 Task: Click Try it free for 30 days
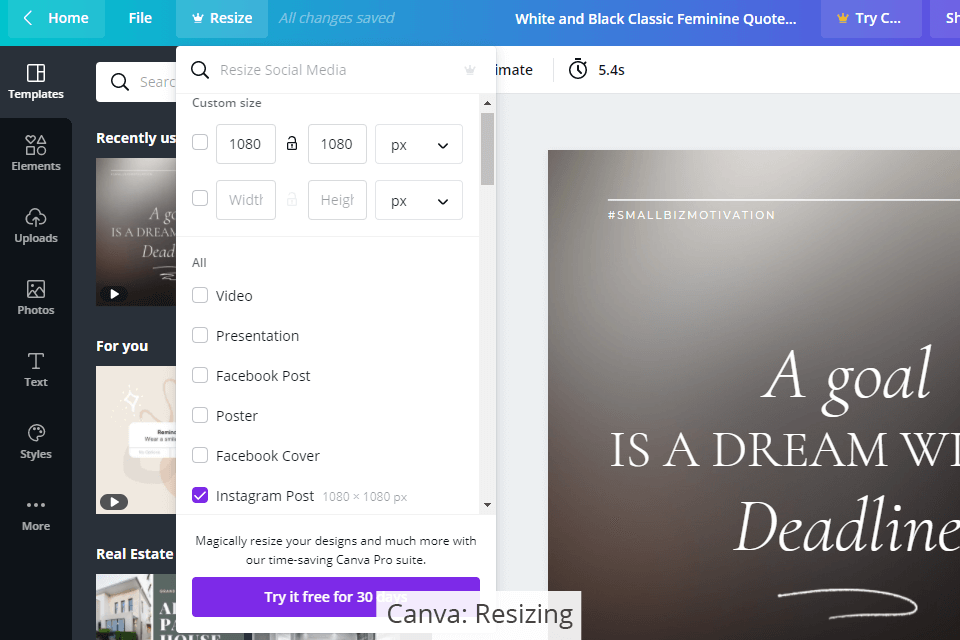pyautogui.click(x=336, y=597)
